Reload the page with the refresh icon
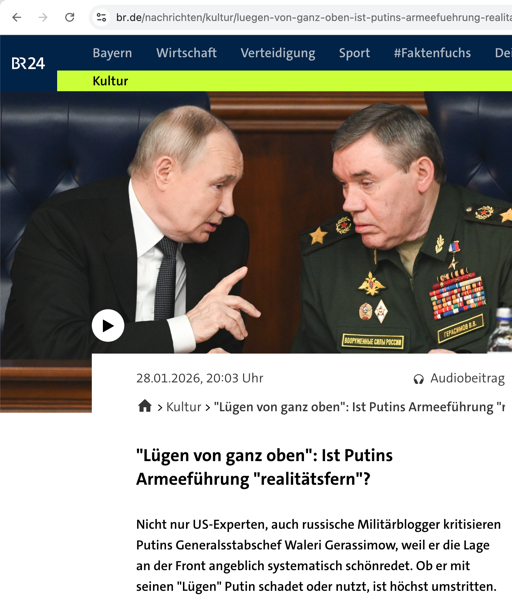Image resolution: width=512 pixels, height=600 pixels. 70,17
